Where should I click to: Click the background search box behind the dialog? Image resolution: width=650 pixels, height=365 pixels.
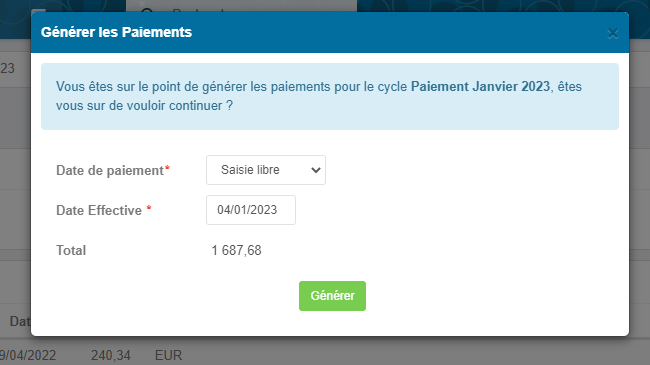coord(241,6)
